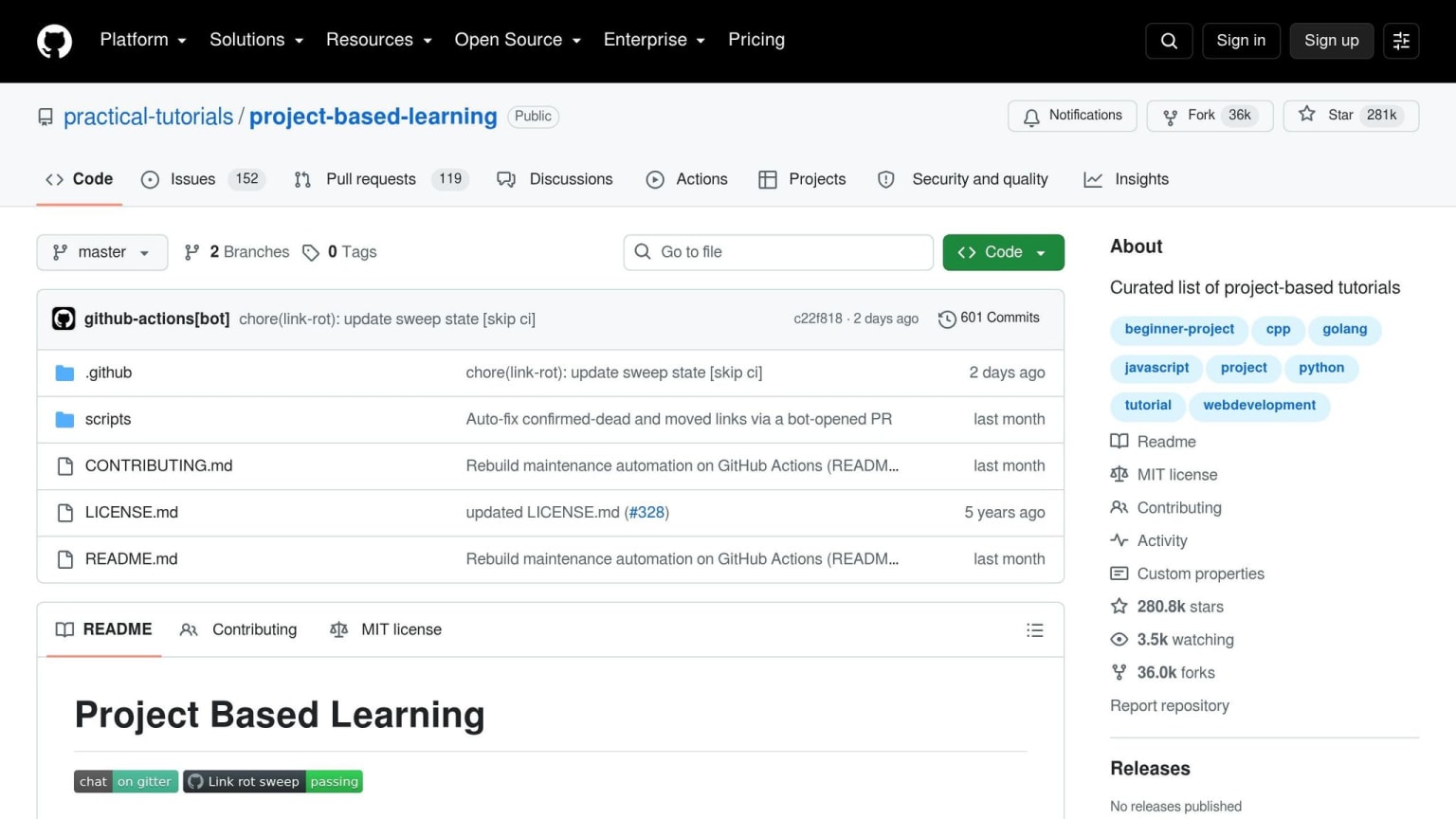The image size is (1456, 819).
Task: Click the webdevelopment topic tag
Action: tap(1259, 406)
